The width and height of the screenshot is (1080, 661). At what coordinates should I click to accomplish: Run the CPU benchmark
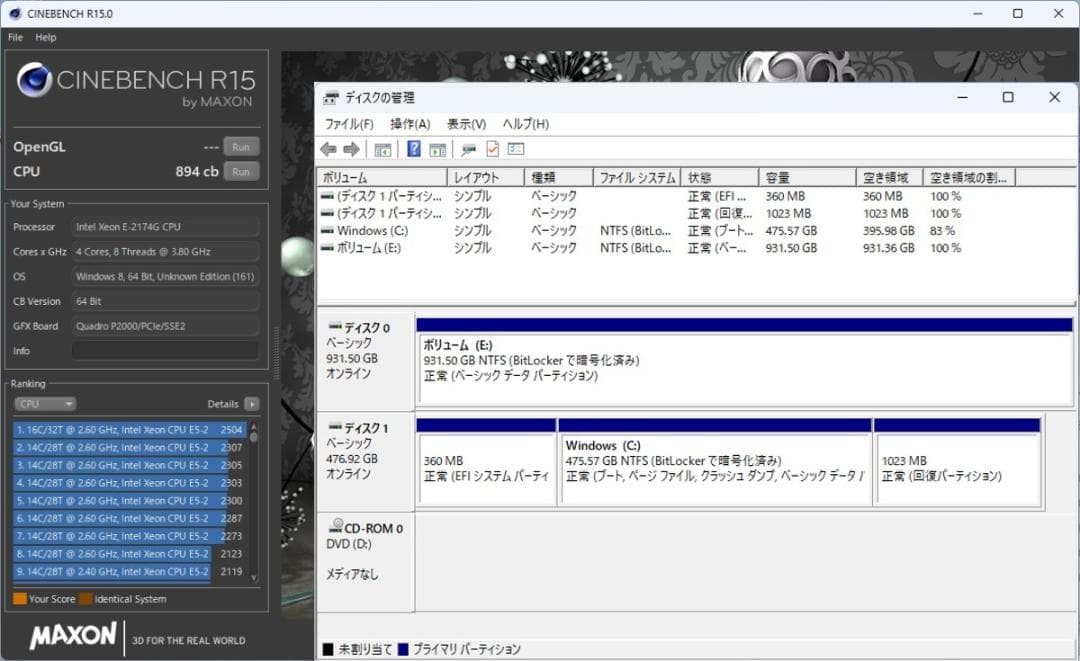[240, 171]
